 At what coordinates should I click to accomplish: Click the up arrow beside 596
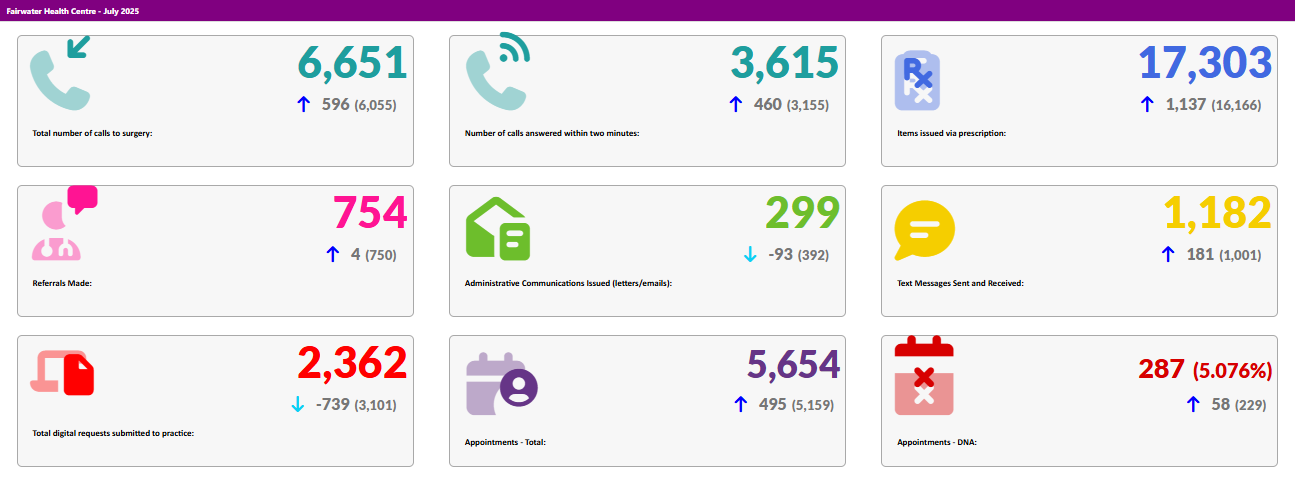305,104
